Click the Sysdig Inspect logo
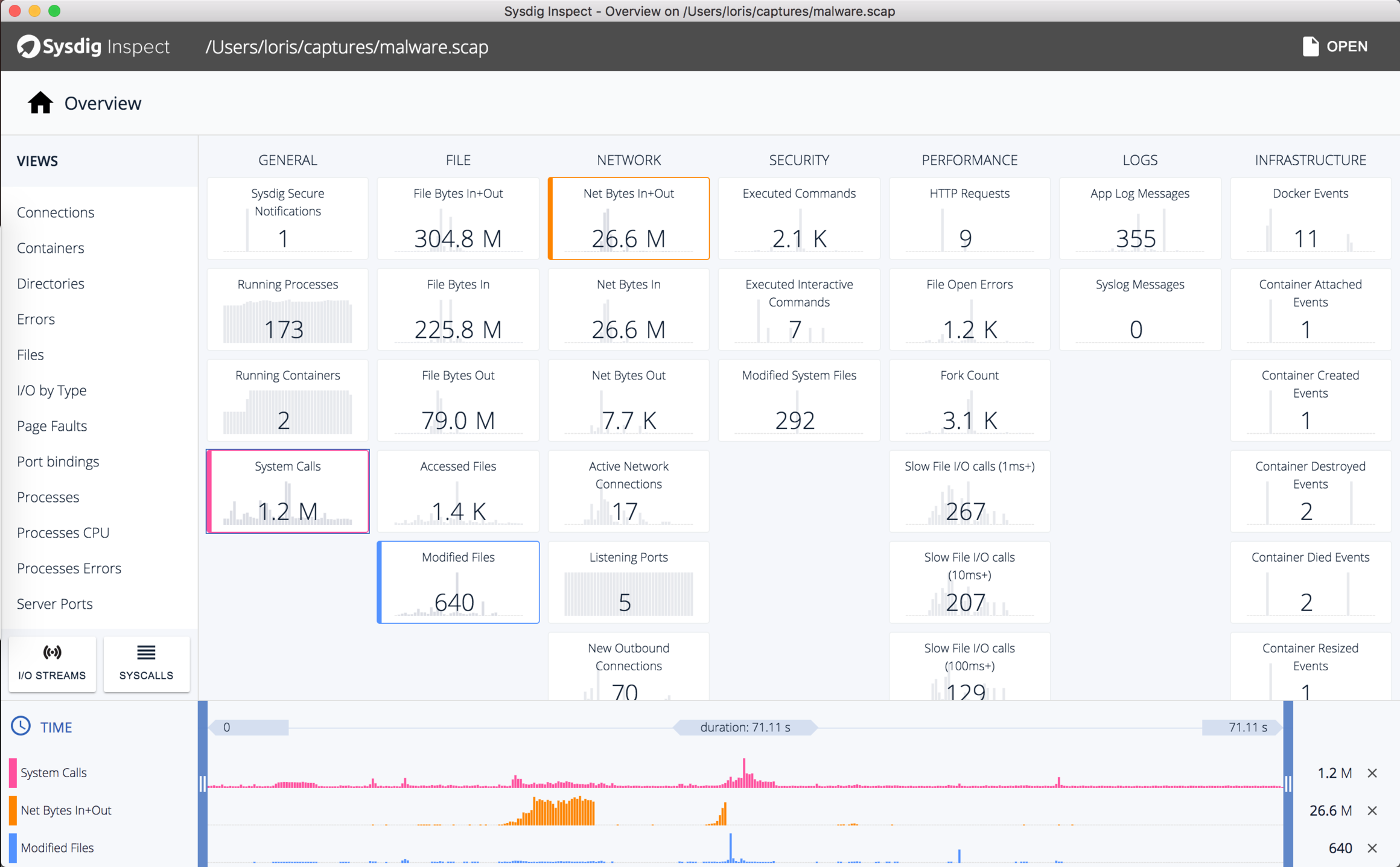Image resolution: width=1400 pixels, height=867 pixels. pos(92,46)
